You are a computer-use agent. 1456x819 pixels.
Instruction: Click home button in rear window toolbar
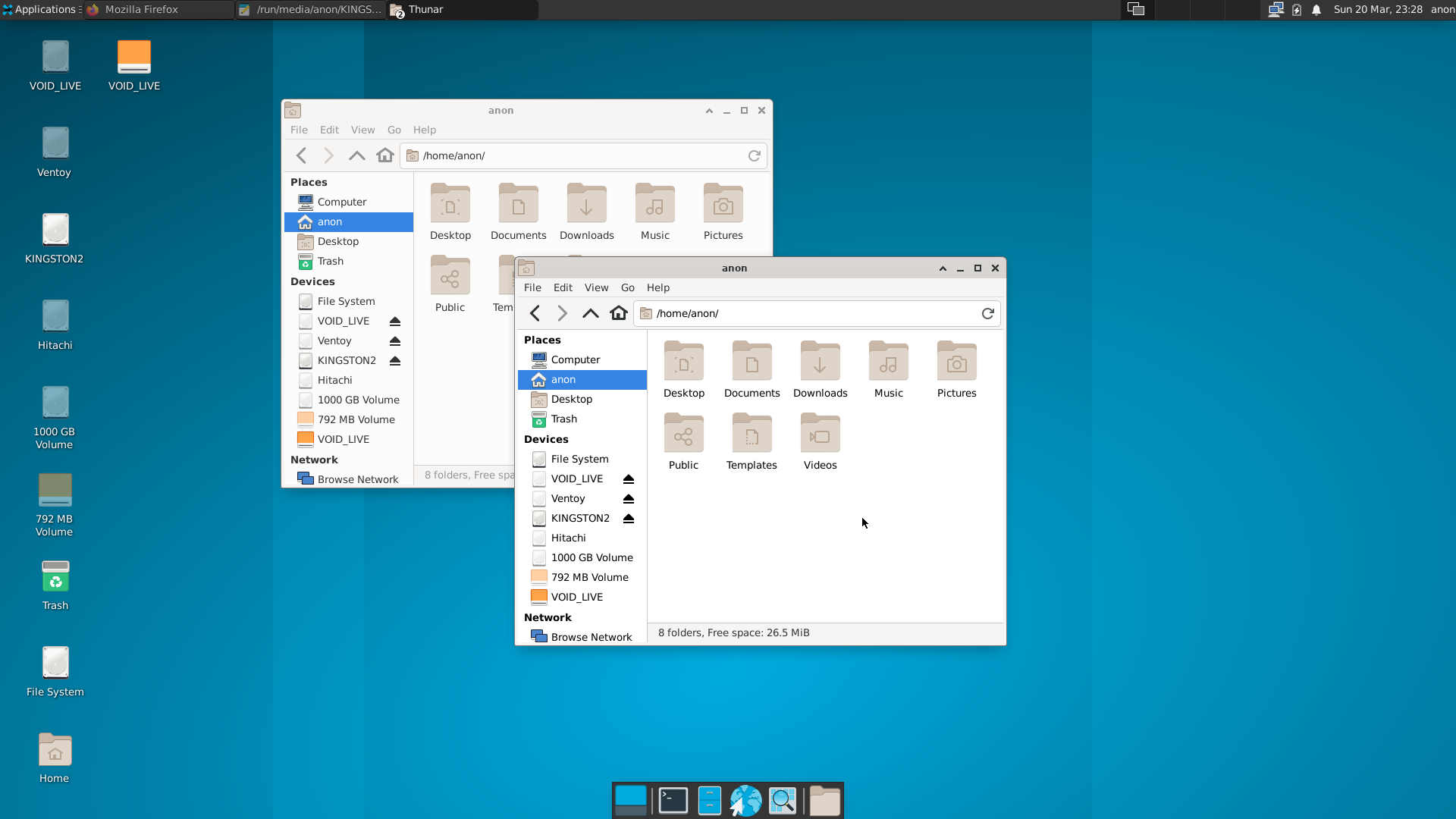pyautogui.click(x=385, y=155)
